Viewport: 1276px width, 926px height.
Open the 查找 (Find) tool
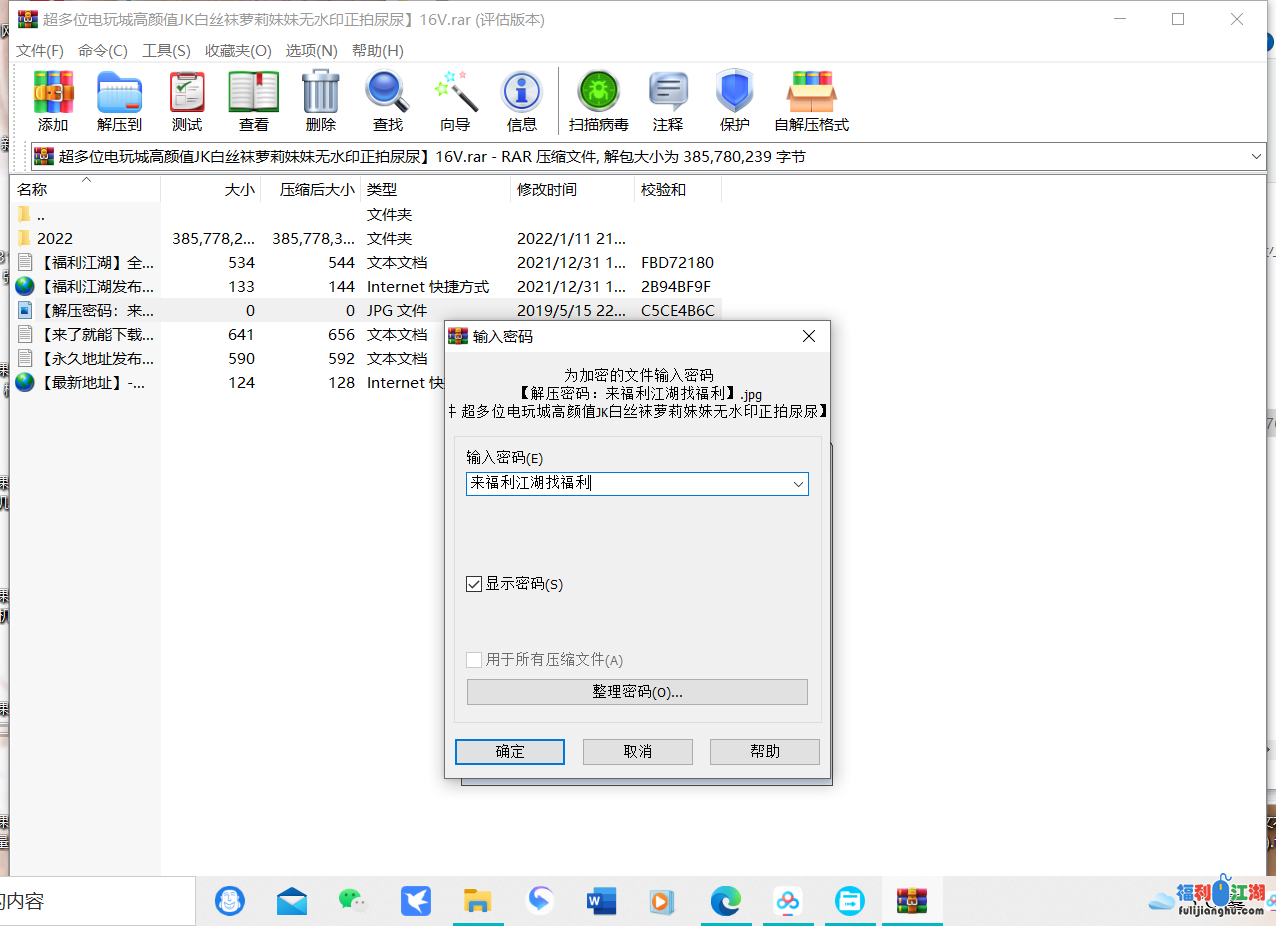[x=386, y=100]
